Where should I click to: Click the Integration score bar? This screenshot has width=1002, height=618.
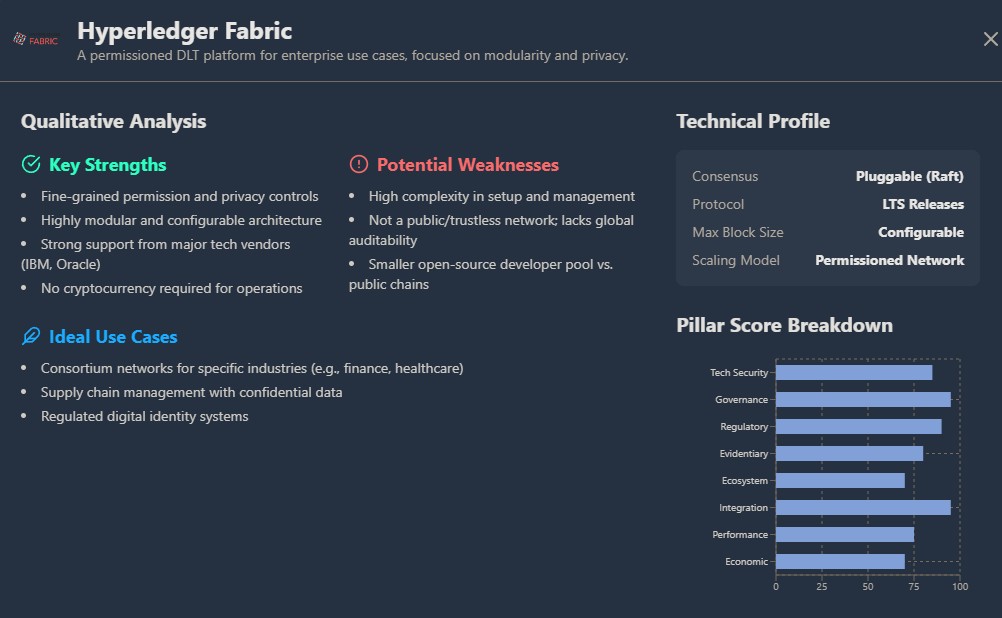point(862,508)
